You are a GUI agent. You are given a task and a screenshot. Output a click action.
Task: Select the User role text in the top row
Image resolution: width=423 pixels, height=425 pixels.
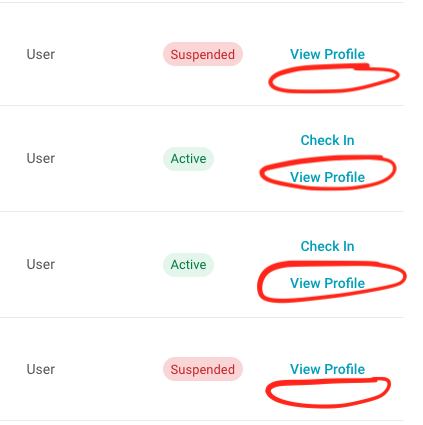41,54
